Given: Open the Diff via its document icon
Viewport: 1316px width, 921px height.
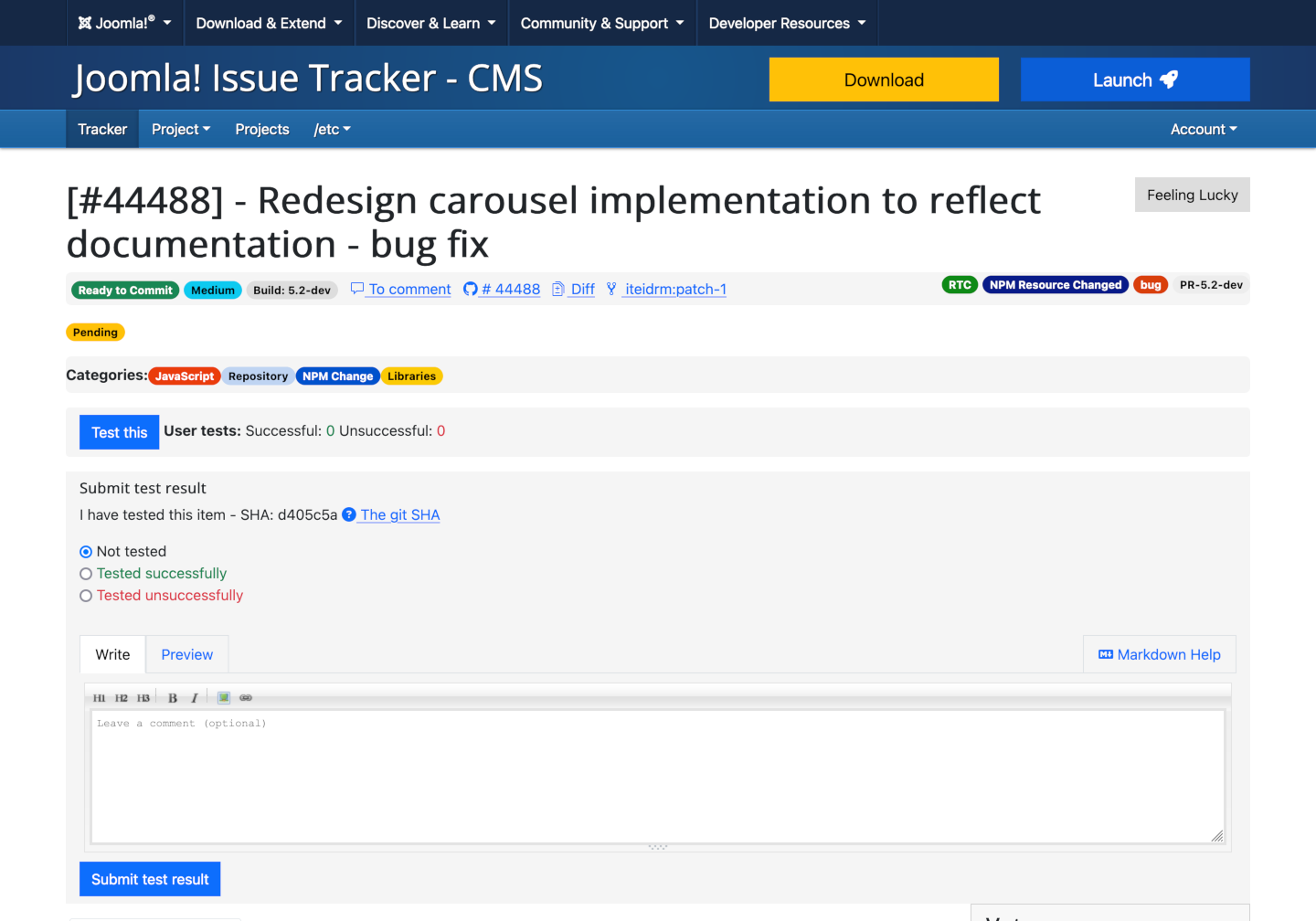Looking at the screenshot, I should (558, 289).
